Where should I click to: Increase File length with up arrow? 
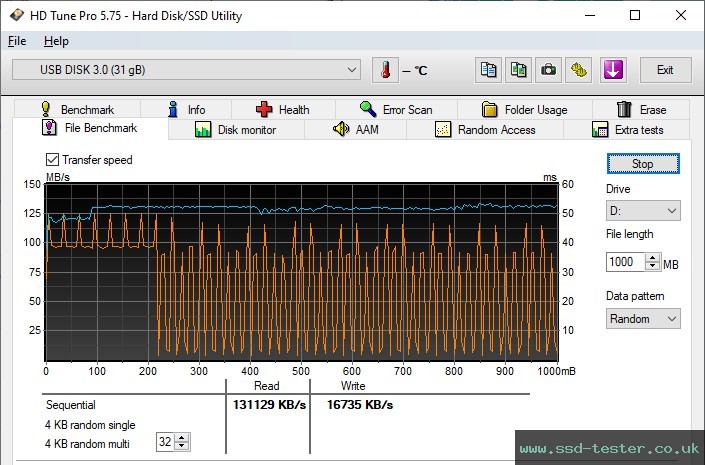(652, 258)
